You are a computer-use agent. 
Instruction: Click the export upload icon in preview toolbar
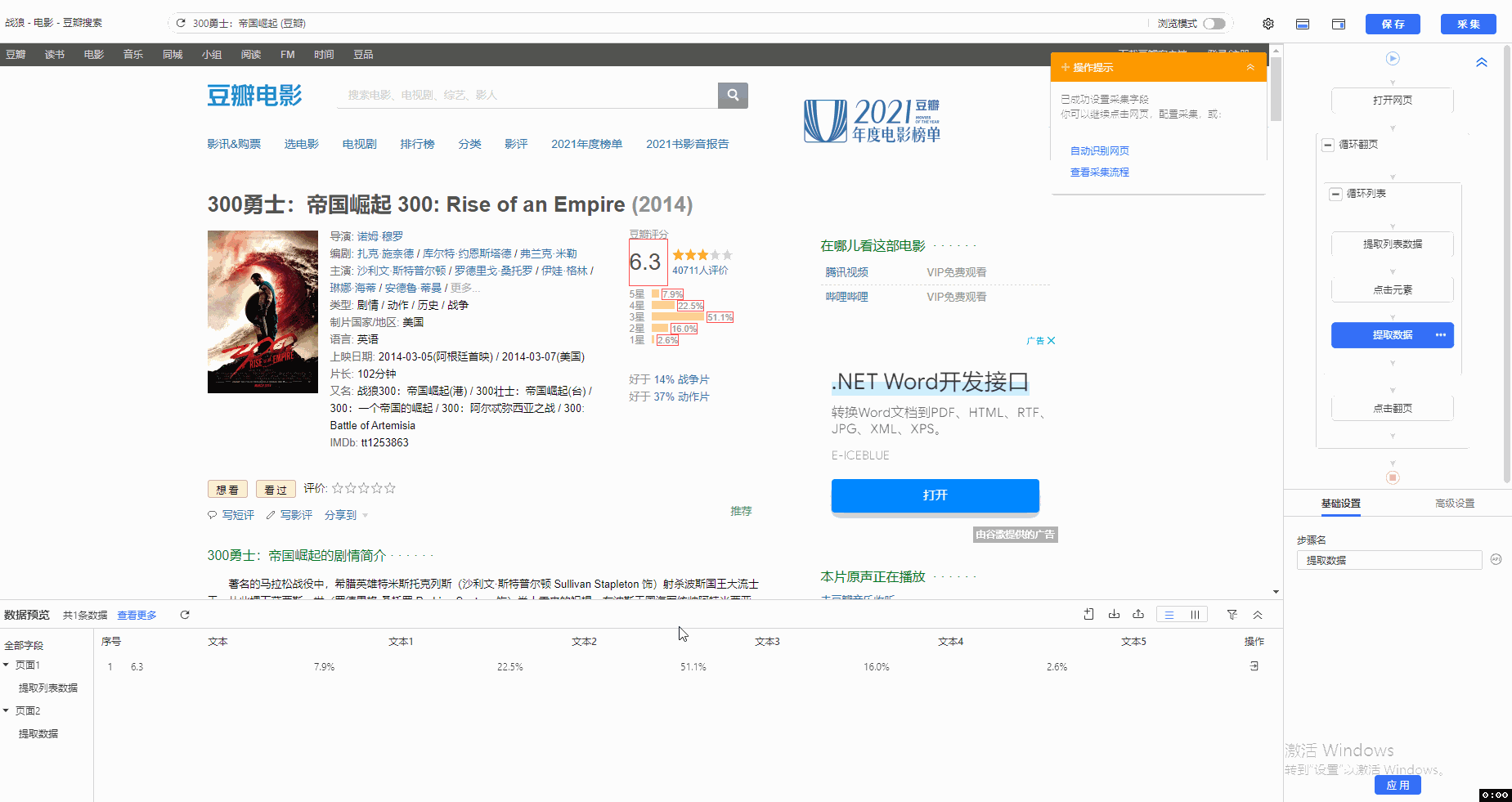click(x=1138, y=615)
